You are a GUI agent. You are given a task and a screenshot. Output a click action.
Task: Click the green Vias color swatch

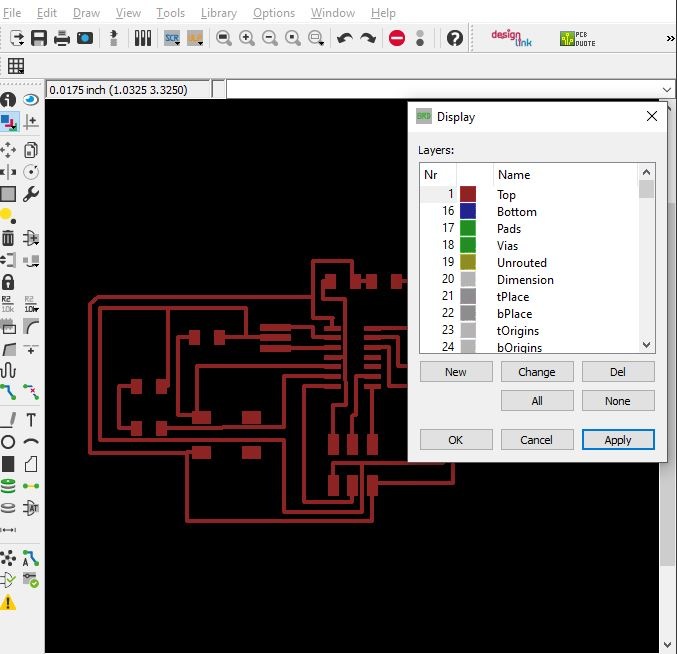click(468, 245)
